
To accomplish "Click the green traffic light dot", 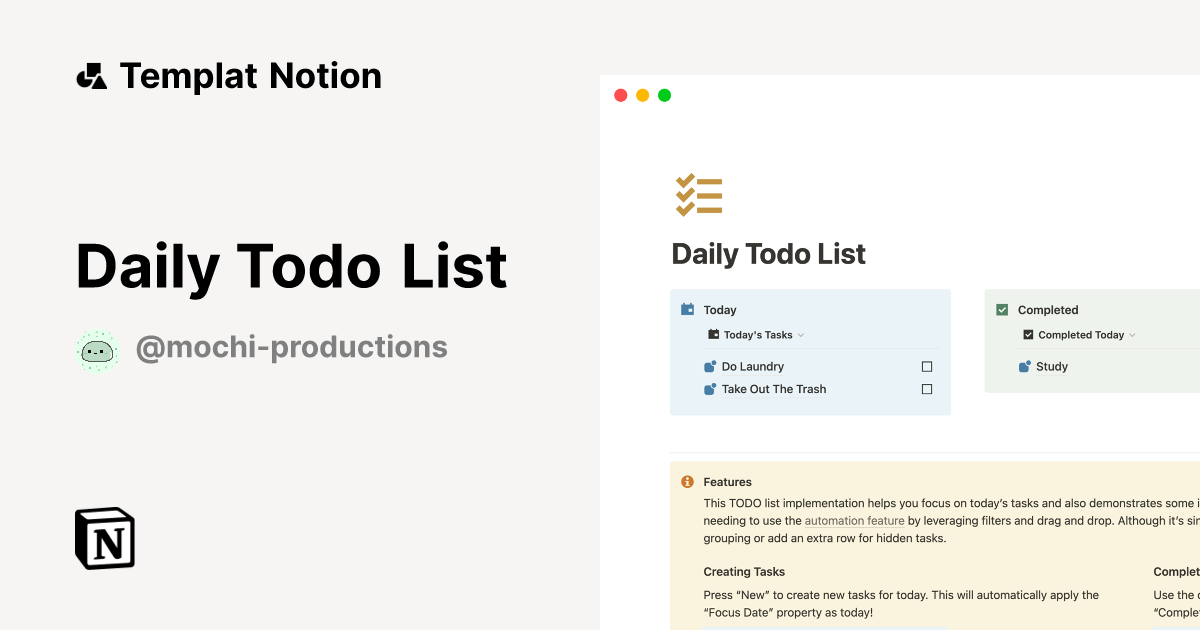I will click(663, 94).
